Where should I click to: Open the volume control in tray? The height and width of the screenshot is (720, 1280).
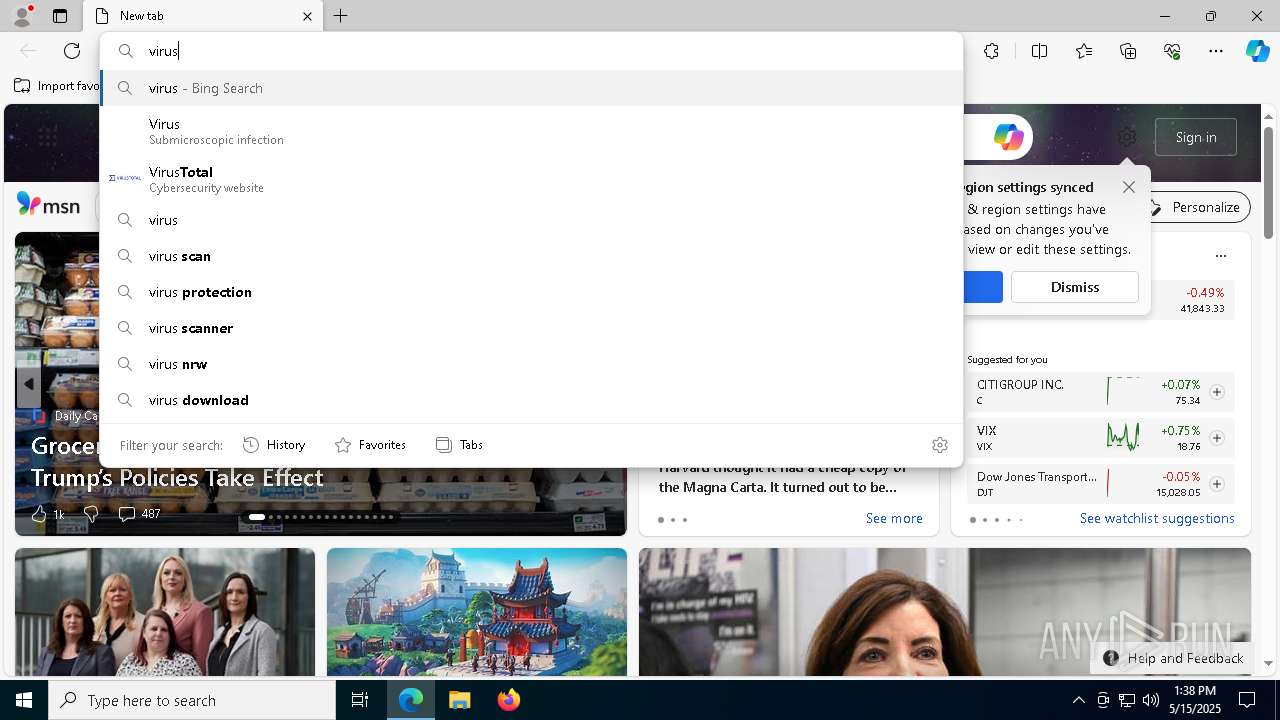[1151, 700]
